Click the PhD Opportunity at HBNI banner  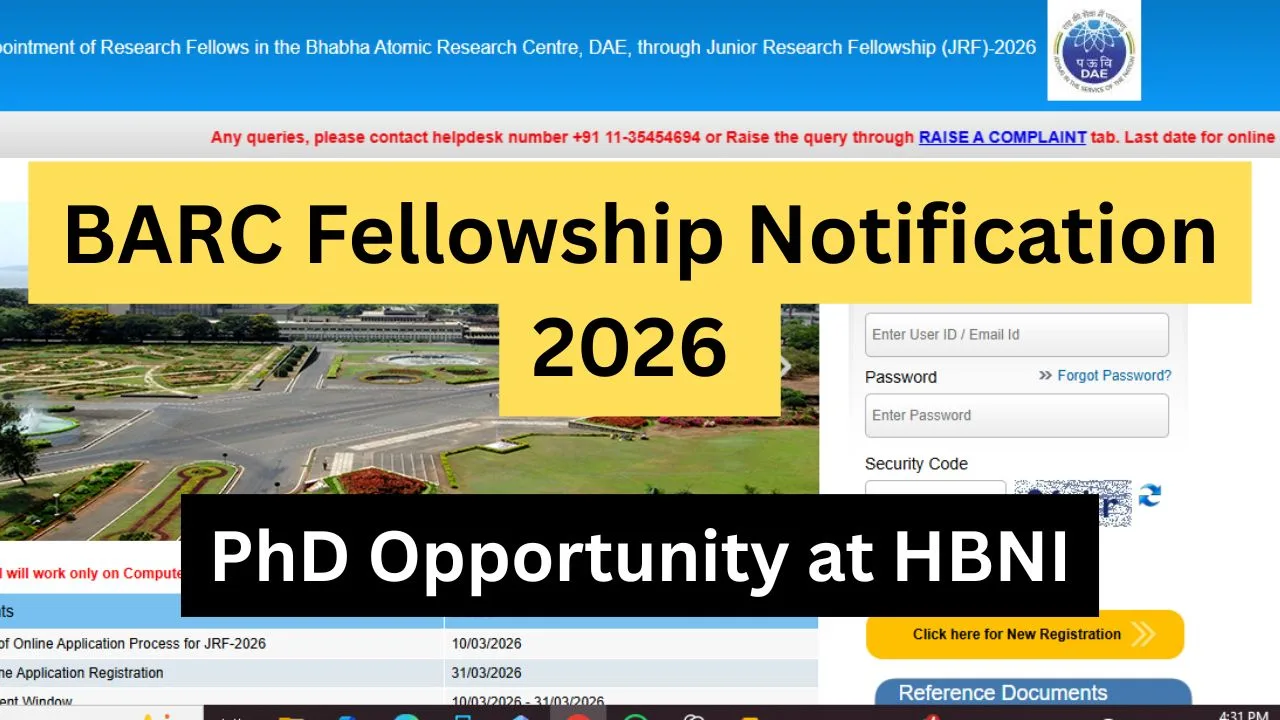(x=640, y=557)
